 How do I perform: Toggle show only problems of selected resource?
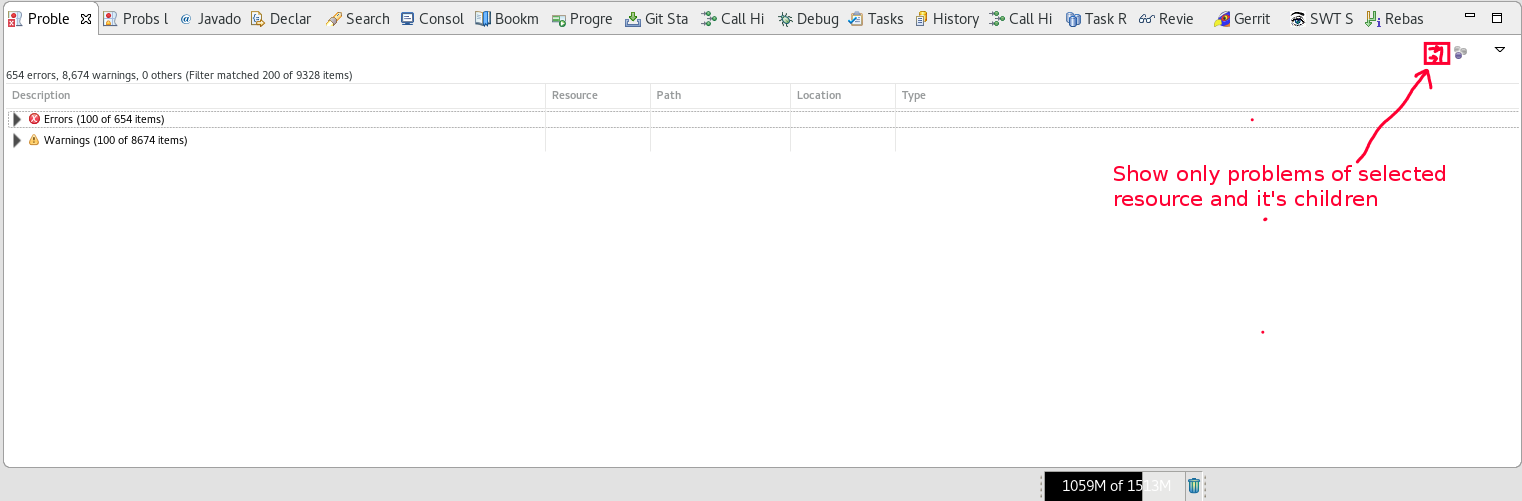click(x=1436, y=54)
